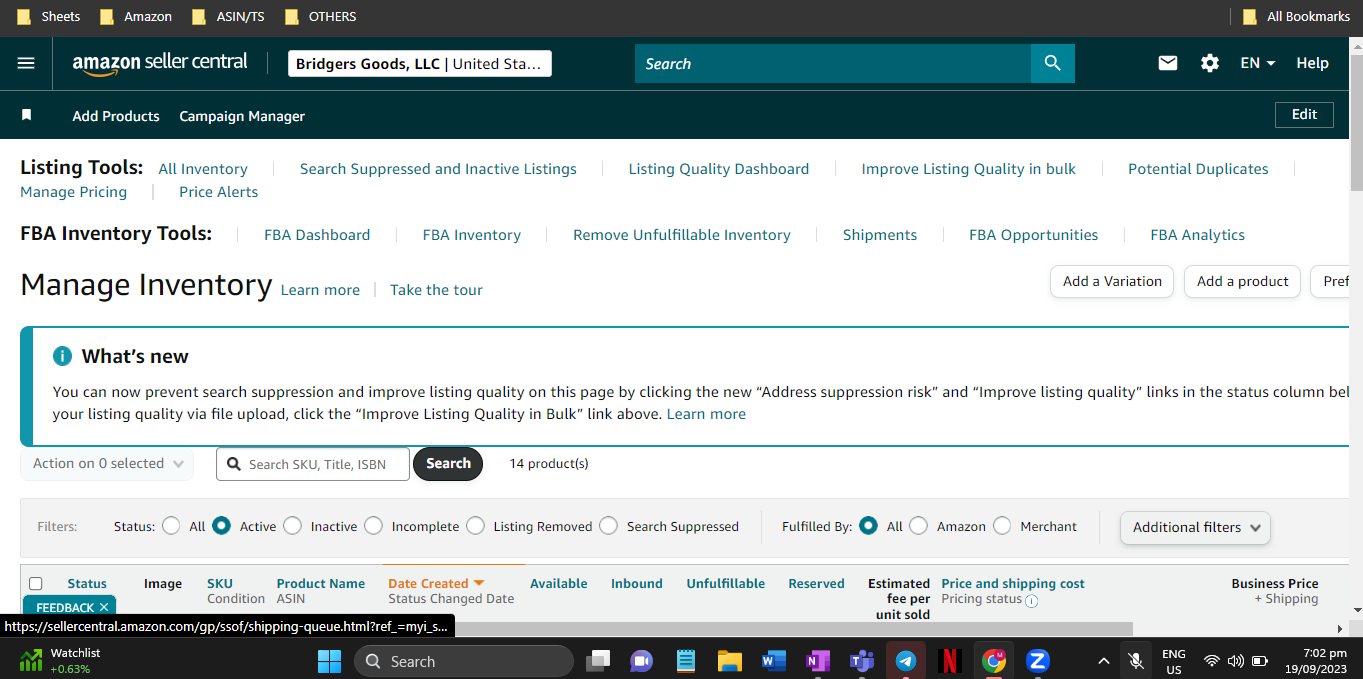Open the Take the tour link
This screenshot has height=679, width=1363.
point(436,290)
